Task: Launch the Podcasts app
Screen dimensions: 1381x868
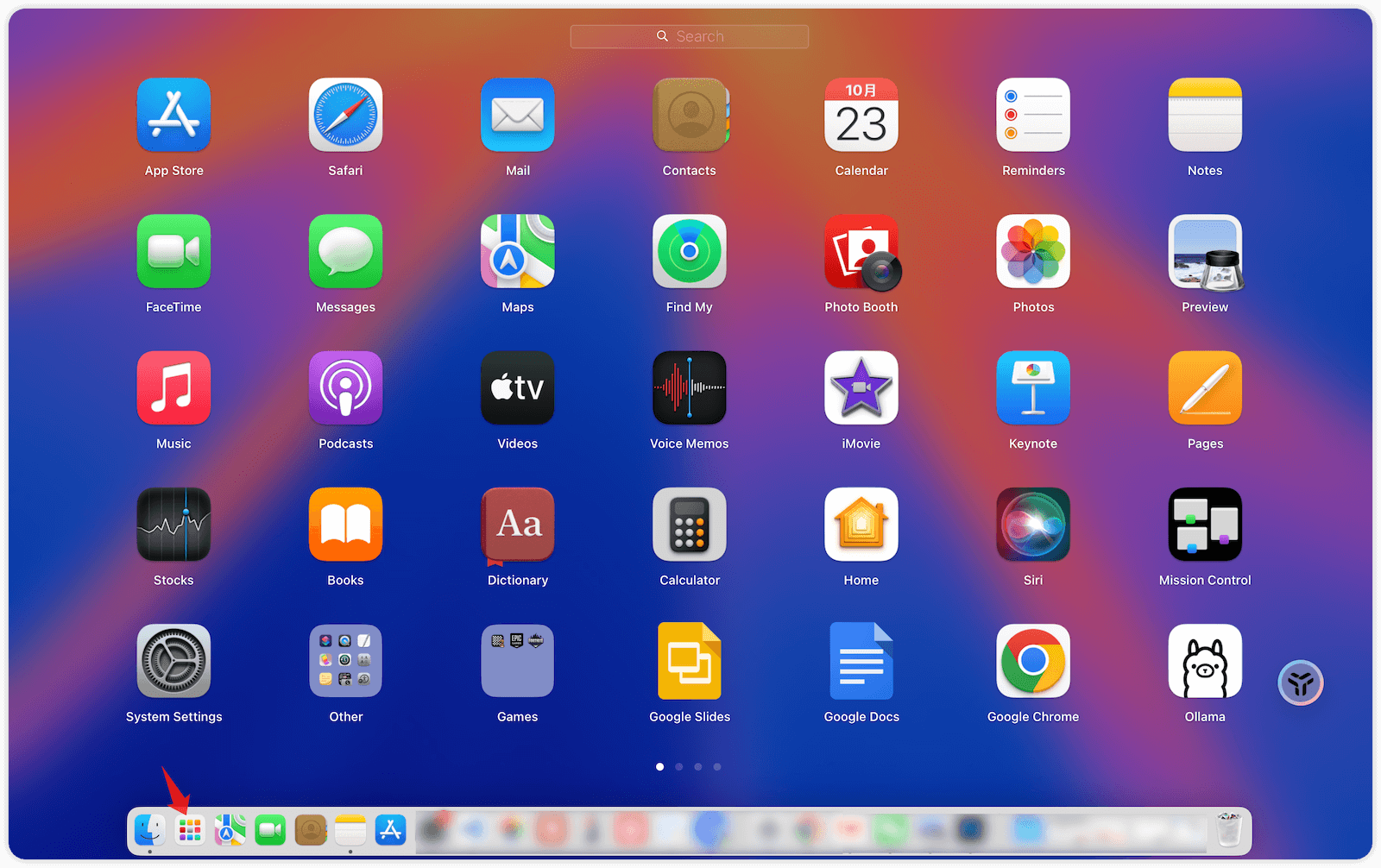Action: (345, 387)
